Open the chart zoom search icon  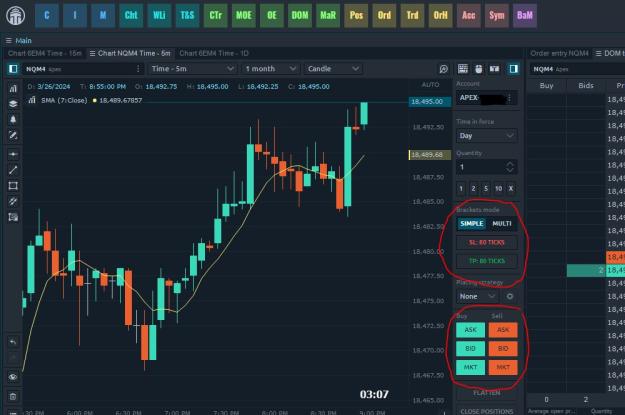(x=443, y=69)
